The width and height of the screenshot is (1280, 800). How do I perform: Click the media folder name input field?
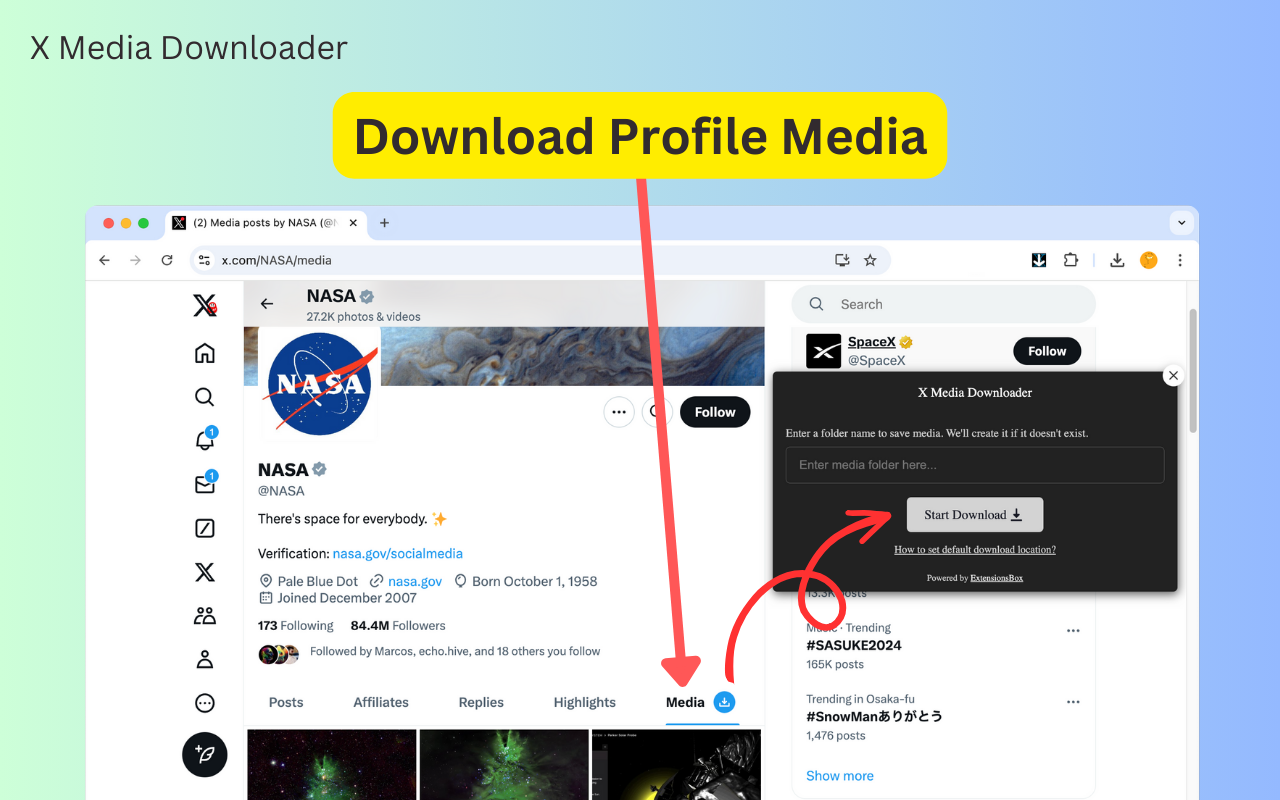(x=975, y=465)
